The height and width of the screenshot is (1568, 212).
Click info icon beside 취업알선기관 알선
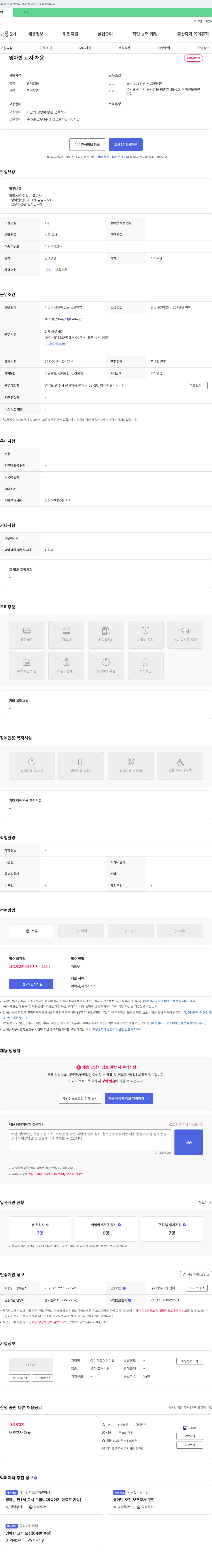coord(119,1225)
